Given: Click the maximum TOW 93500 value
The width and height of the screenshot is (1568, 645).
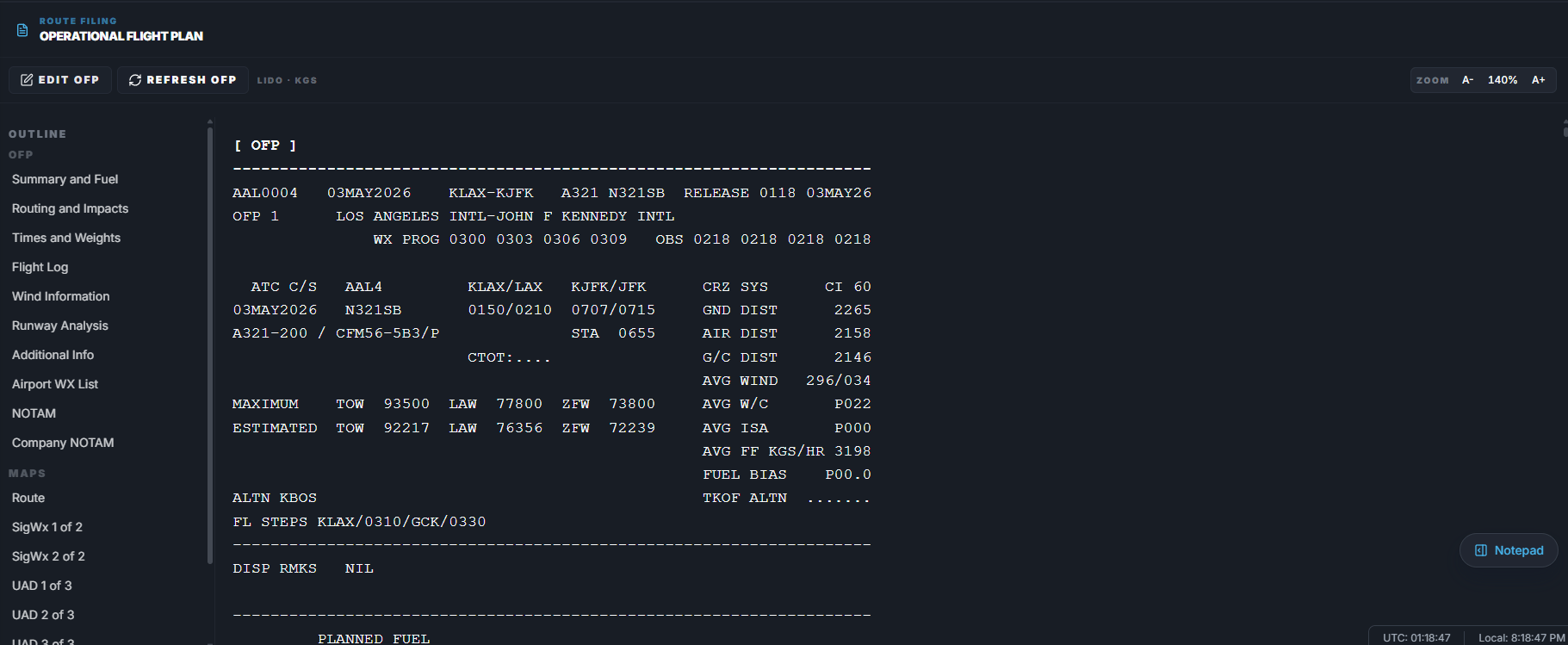Looking at the screenshot, I should pos(406,404).
